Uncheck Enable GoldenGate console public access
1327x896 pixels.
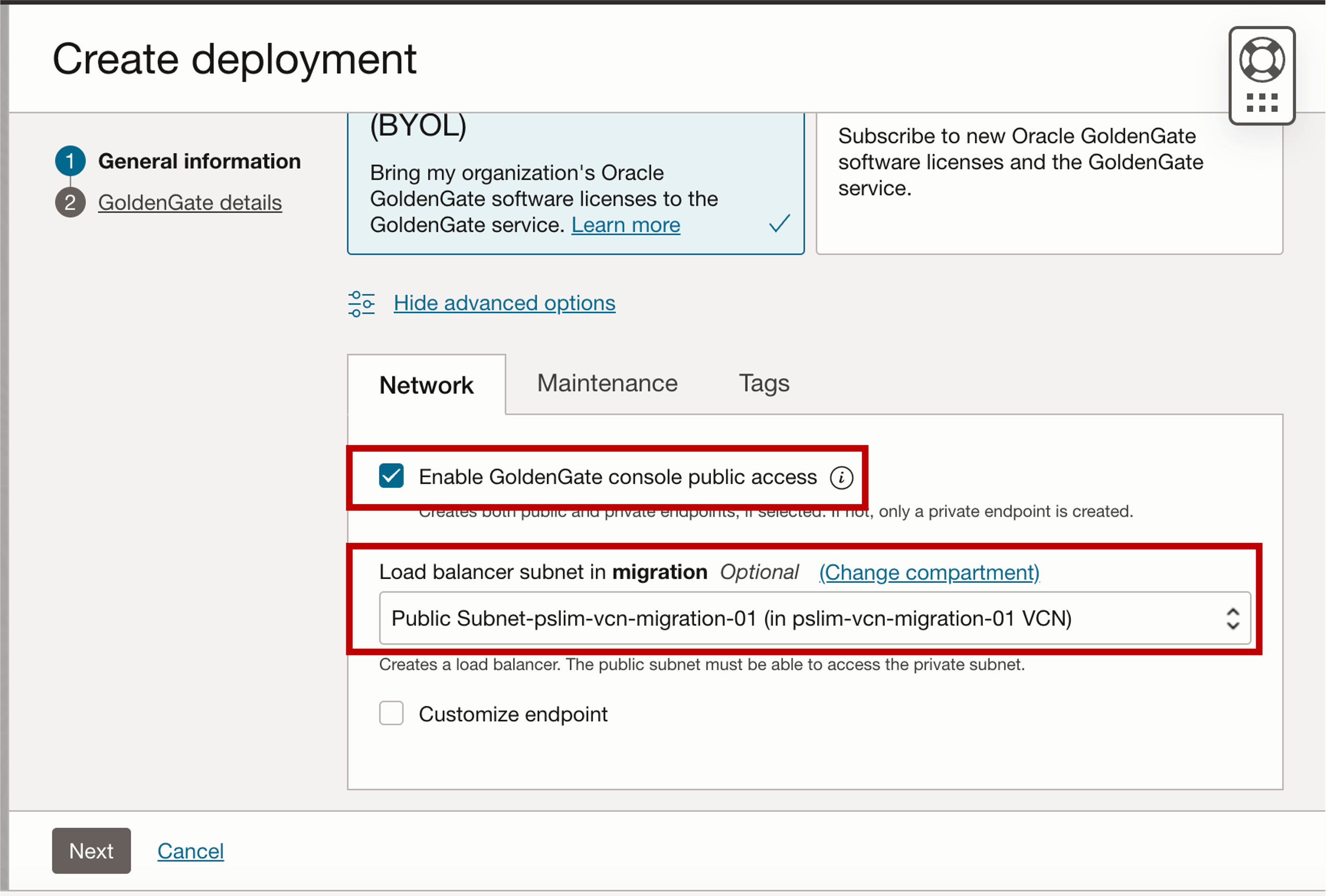[391, 476]
